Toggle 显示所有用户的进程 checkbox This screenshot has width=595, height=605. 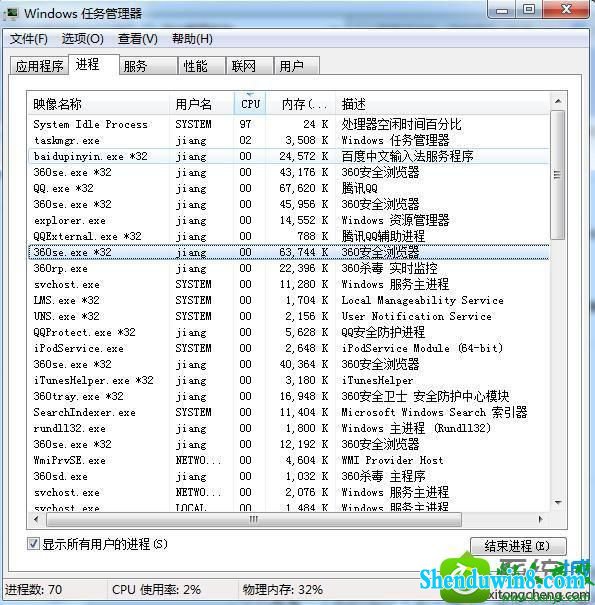[34, 544]
